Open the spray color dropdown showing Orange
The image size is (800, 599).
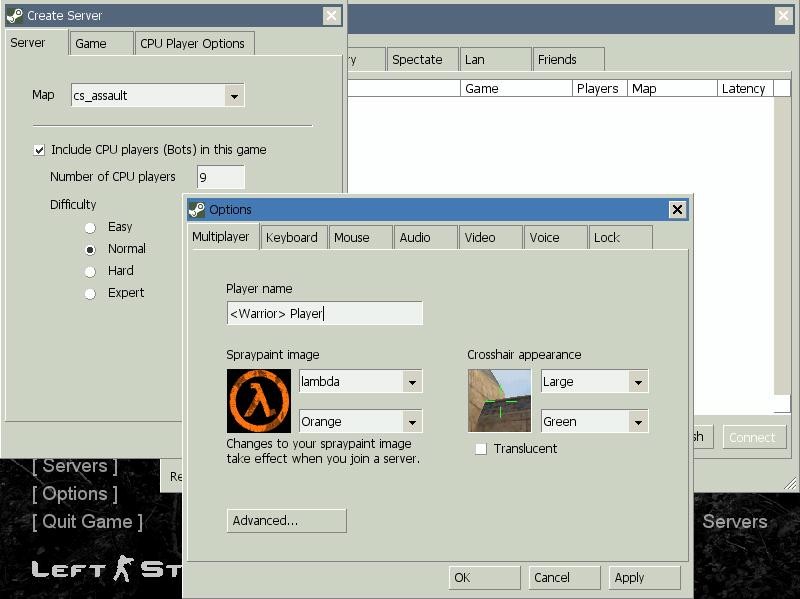coord(413,421)
